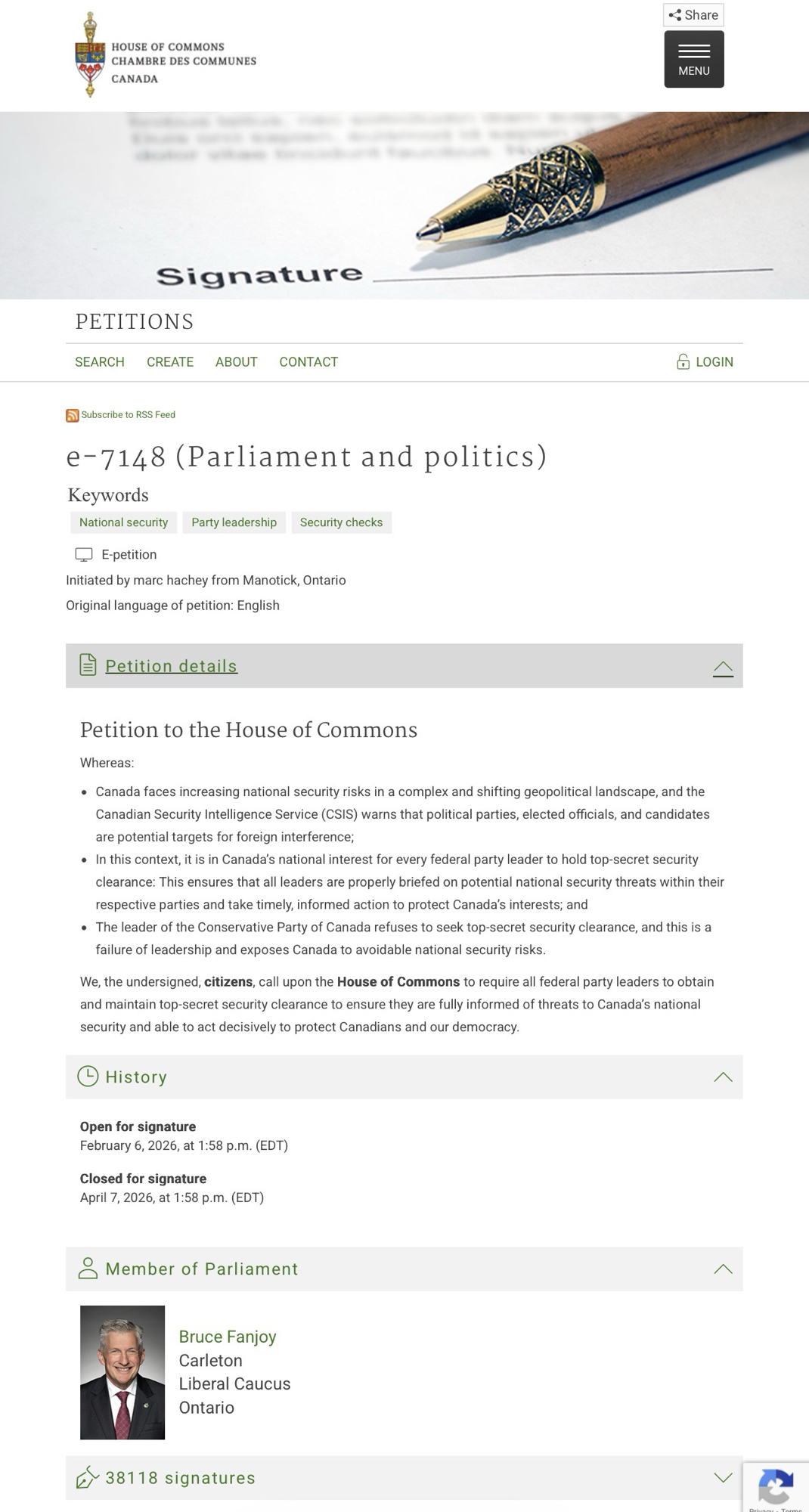Select the Party leadership keyword tag
Image resolution: width=809 pixels, height=1512 pixels.
tap(234, 522)
